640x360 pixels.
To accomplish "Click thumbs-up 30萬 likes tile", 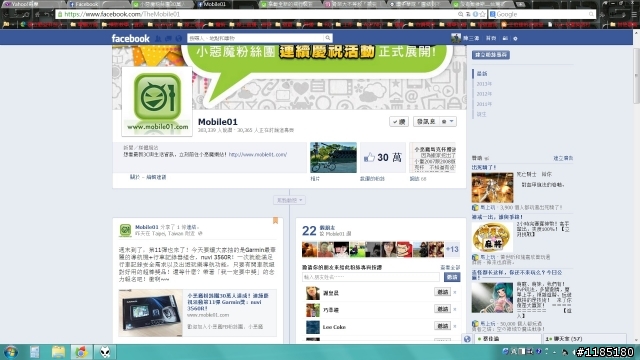I will click(x=382, y=158).
